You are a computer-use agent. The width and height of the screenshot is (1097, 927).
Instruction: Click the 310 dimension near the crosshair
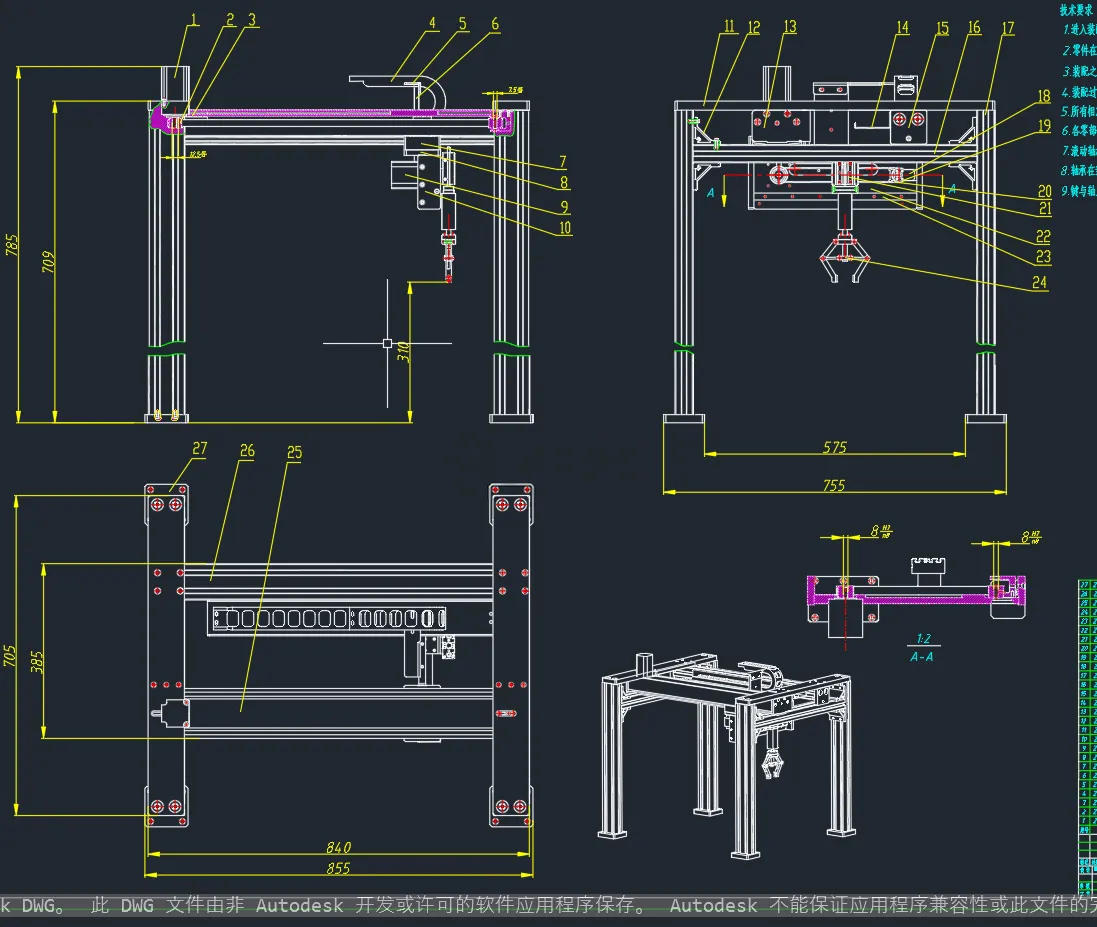[403, 351]
